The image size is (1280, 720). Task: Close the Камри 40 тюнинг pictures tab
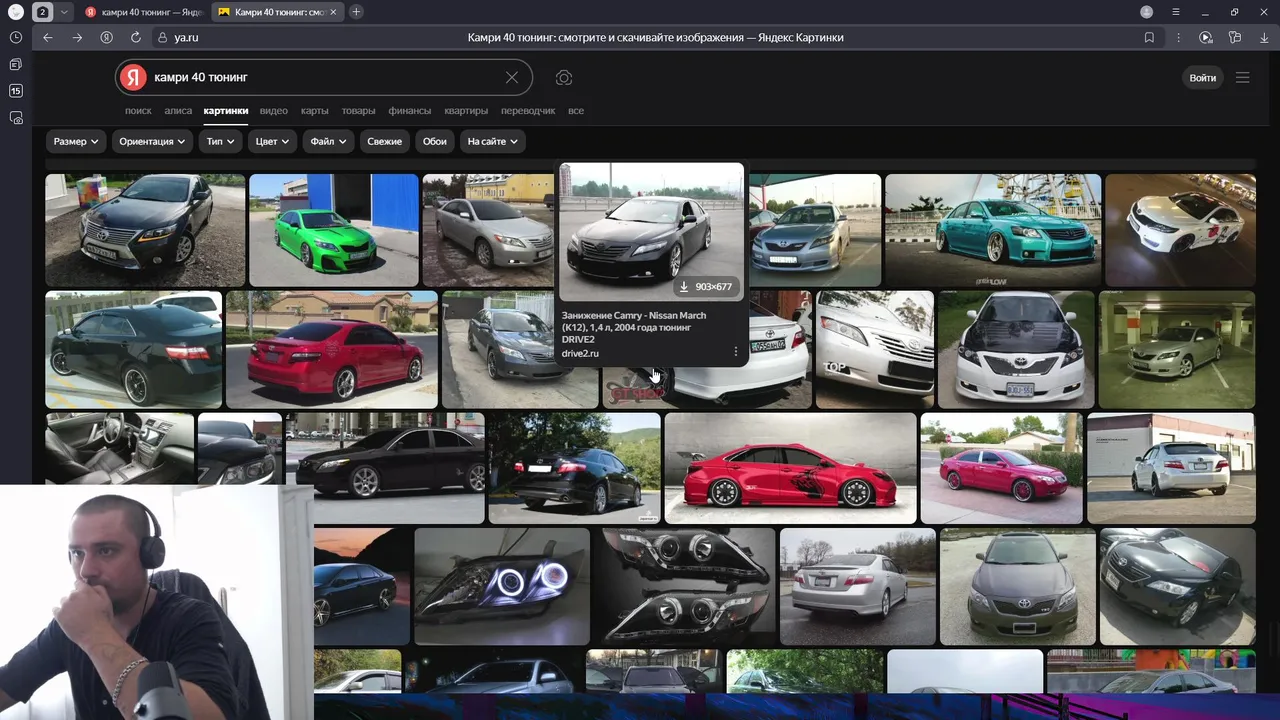point(332,12)
